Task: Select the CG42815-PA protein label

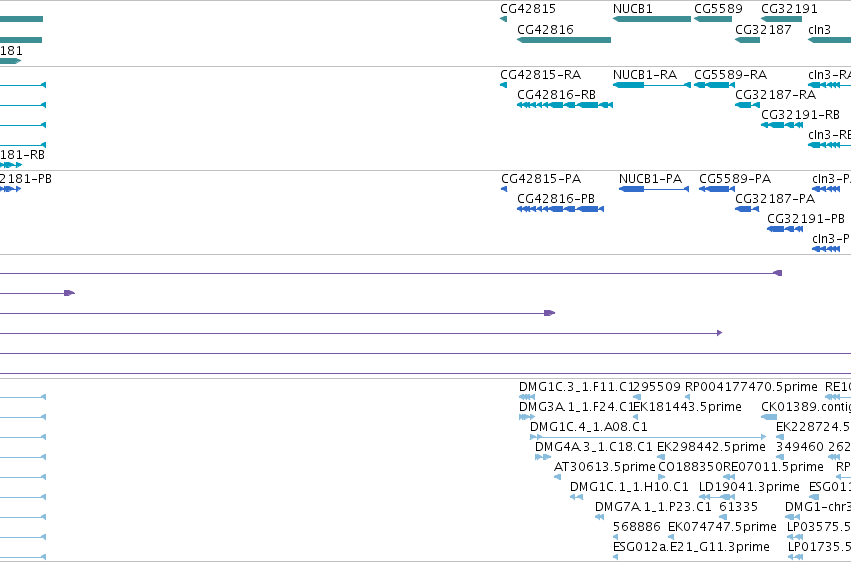Action: coord(541,178)
